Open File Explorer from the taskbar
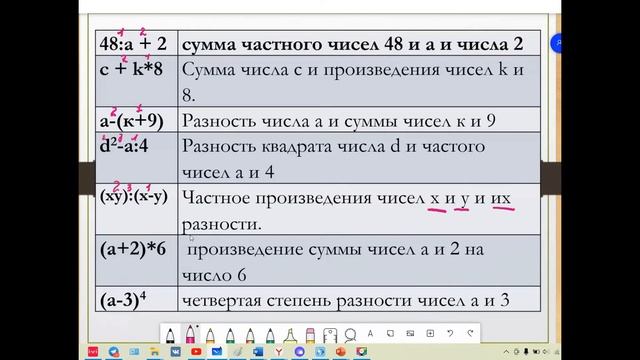The image size is (640, 360). (155, 351)
